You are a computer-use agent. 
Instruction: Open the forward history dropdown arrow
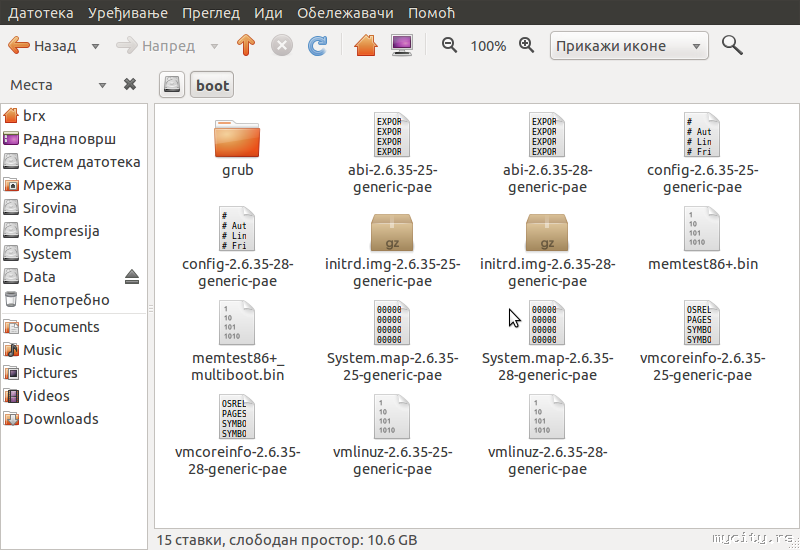click(x=214, y=46)
